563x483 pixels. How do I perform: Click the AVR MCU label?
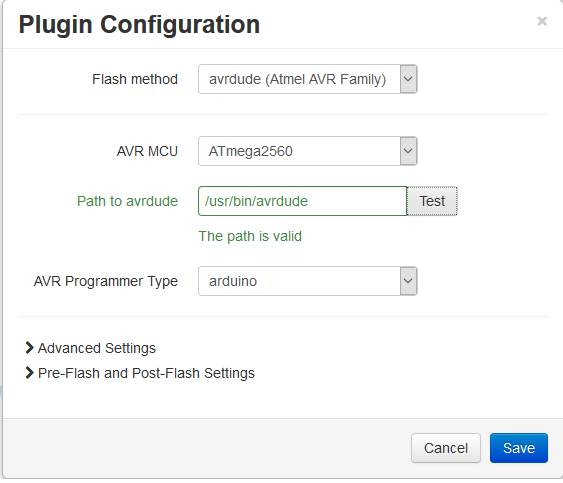pyautogui.click(x=147, y=151)
